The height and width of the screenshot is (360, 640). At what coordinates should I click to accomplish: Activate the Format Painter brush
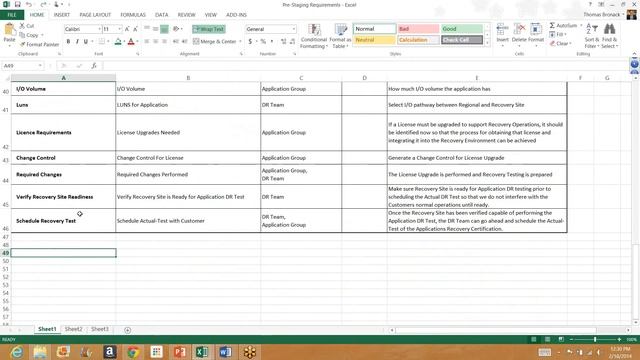[22, 44]
